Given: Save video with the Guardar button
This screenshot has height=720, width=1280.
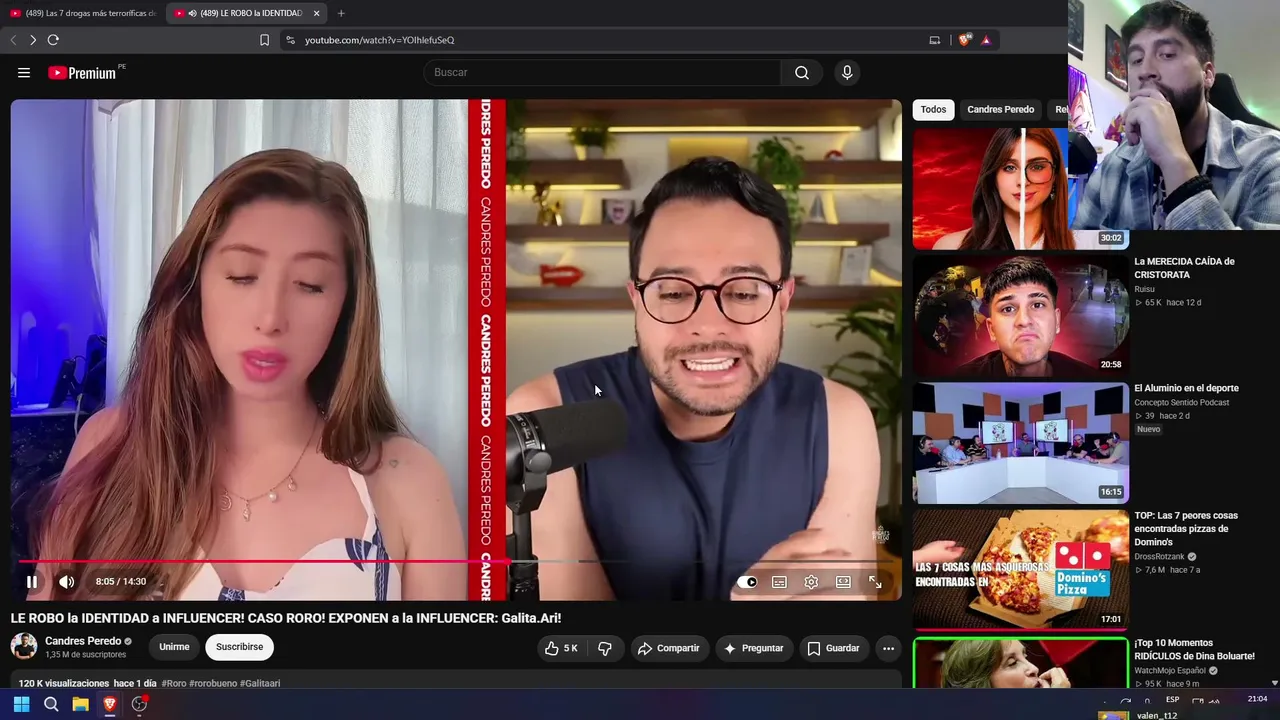Looking at the screenshot, I should pos(833,648).
